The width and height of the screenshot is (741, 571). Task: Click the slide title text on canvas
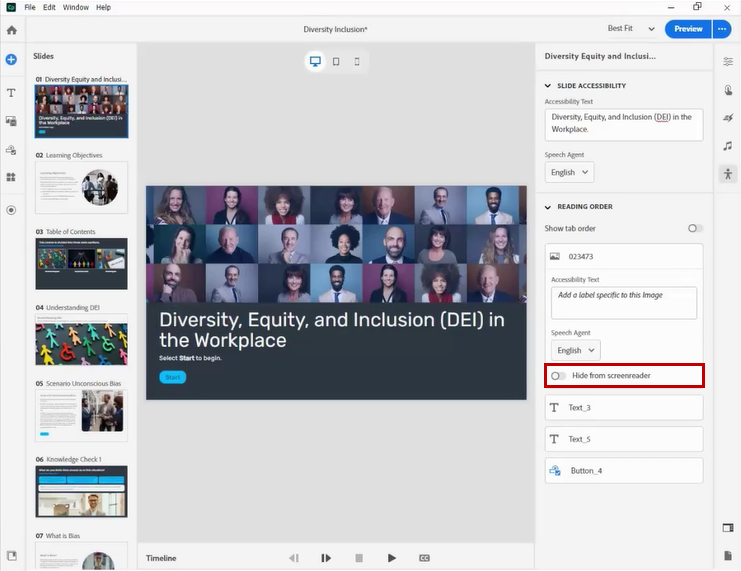point(332,330)
